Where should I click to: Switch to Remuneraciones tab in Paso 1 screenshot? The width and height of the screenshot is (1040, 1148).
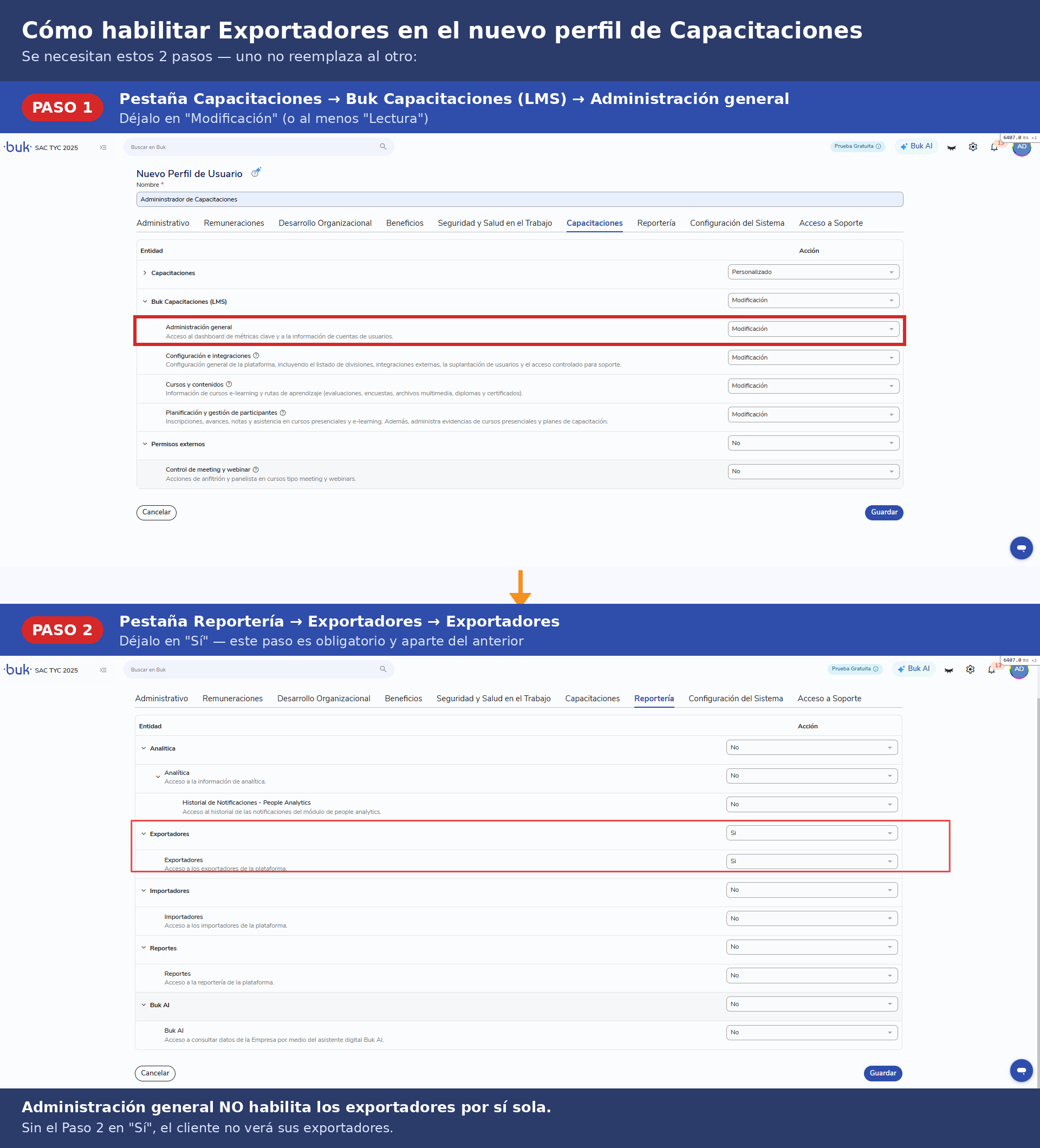click(x=234, y=223)
